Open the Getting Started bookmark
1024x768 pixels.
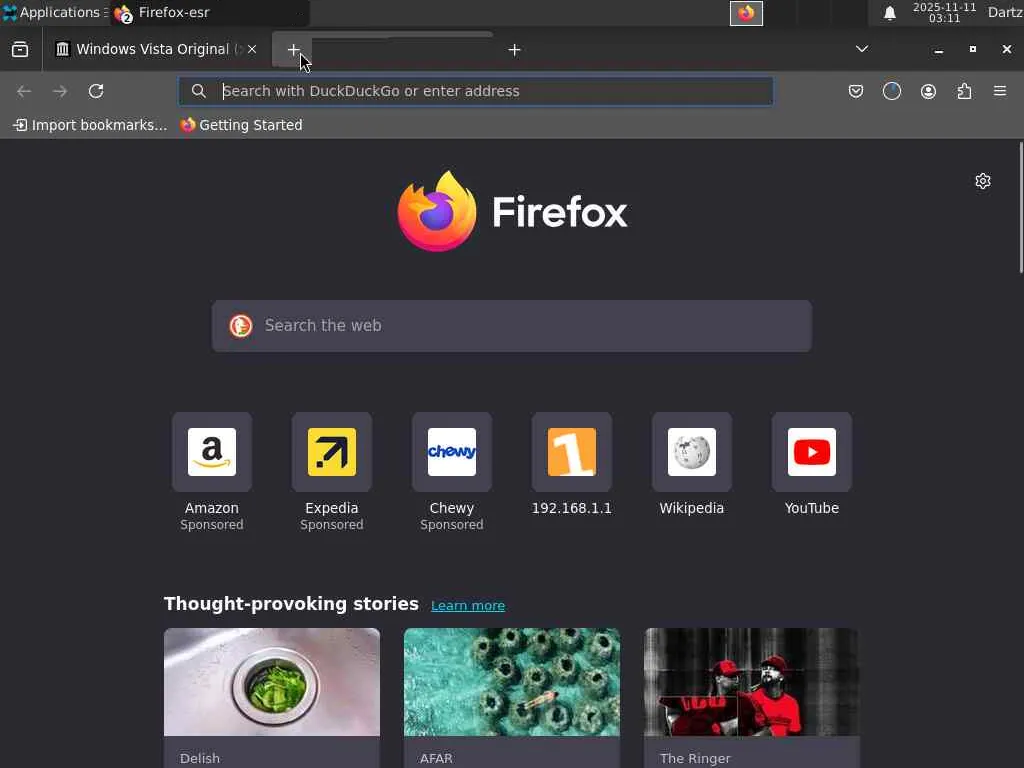[x=242, y=125]
